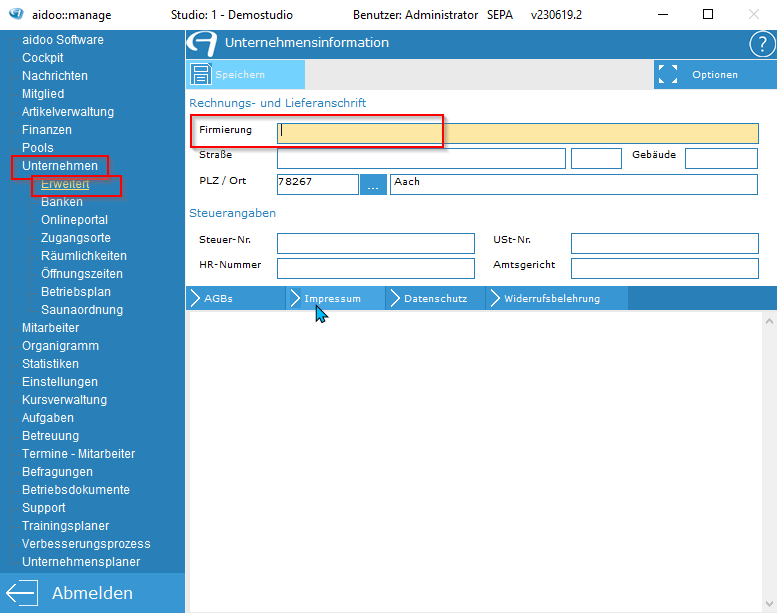This screenshot has width=777, height=613.
Task: Click the PLZ lookup ellipsis button
Action: (373, 184)
